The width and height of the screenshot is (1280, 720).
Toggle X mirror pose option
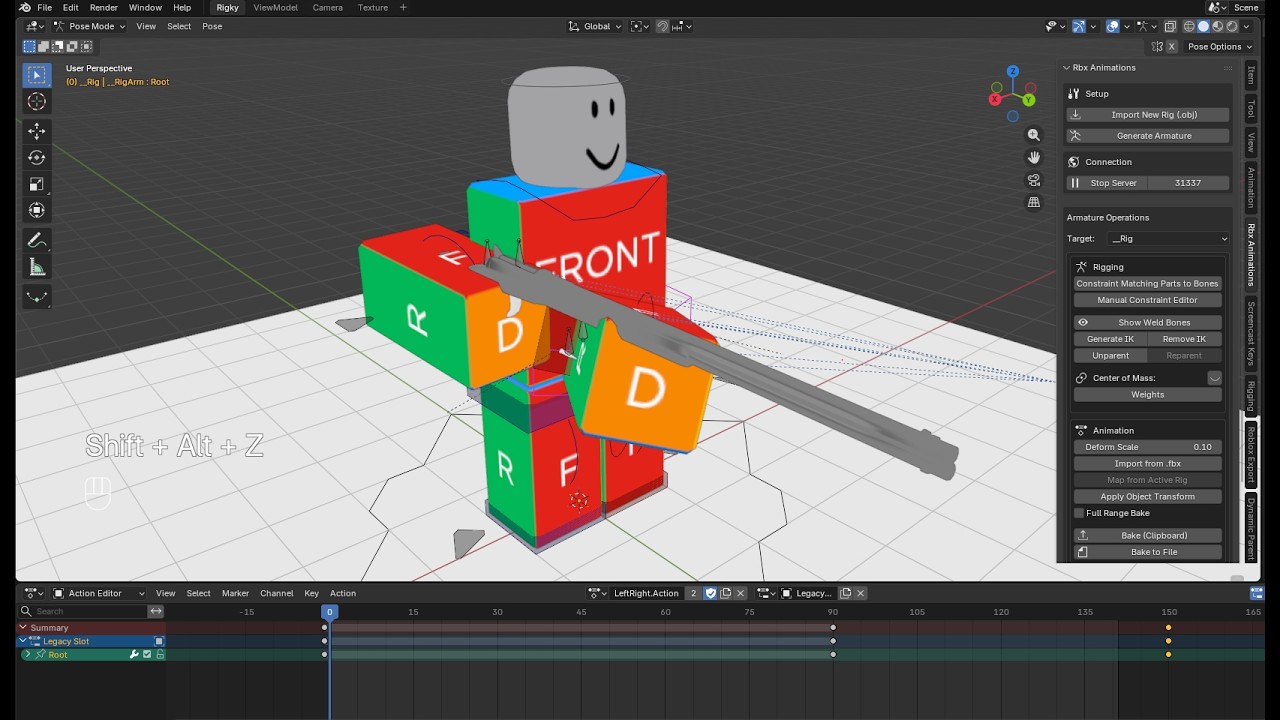(1172, 46)
